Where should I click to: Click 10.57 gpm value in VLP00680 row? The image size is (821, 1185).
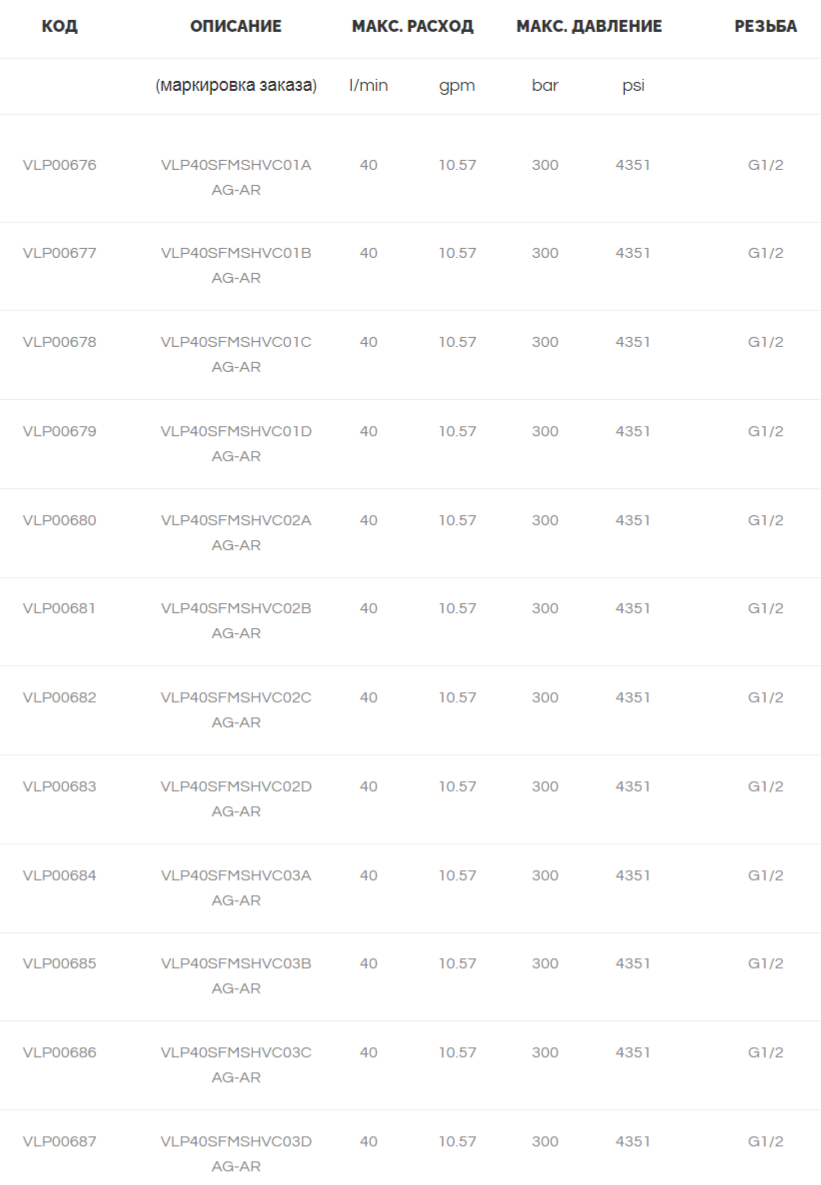(457, 521)
